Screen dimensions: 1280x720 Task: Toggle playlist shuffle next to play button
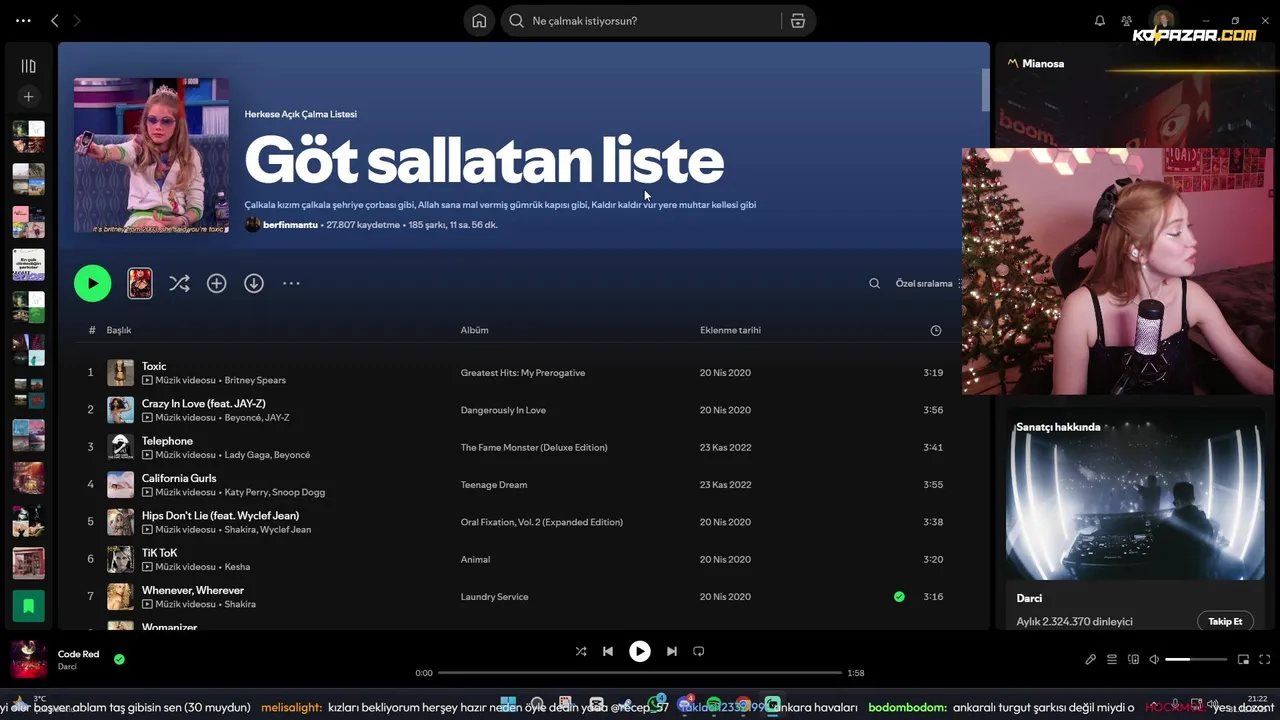[x=179, y=284]
